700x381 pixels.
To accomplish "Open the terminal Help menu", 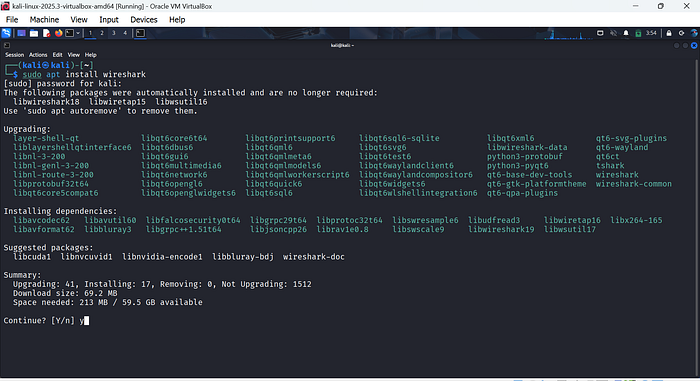I will (x=91, y=55).
